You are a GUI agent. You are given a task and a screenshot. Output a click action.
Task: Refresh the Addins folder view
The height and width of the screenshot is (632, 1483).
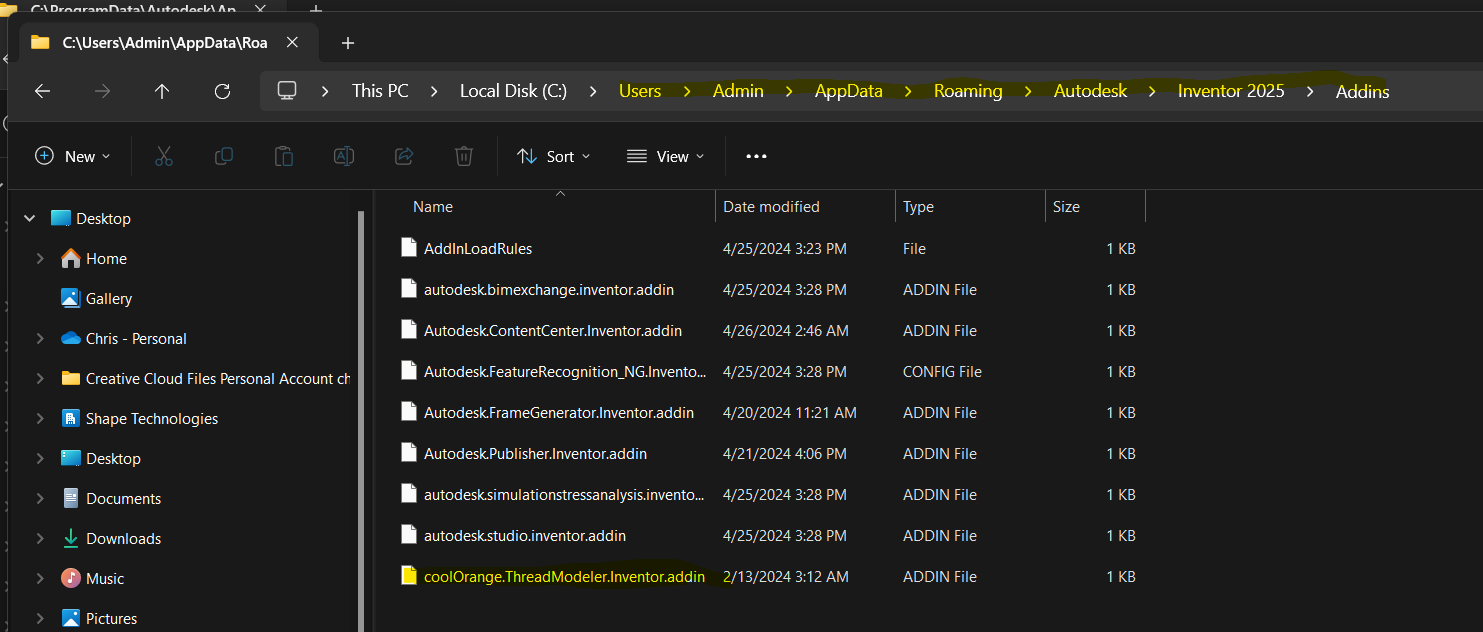click(x=222, y=91)
